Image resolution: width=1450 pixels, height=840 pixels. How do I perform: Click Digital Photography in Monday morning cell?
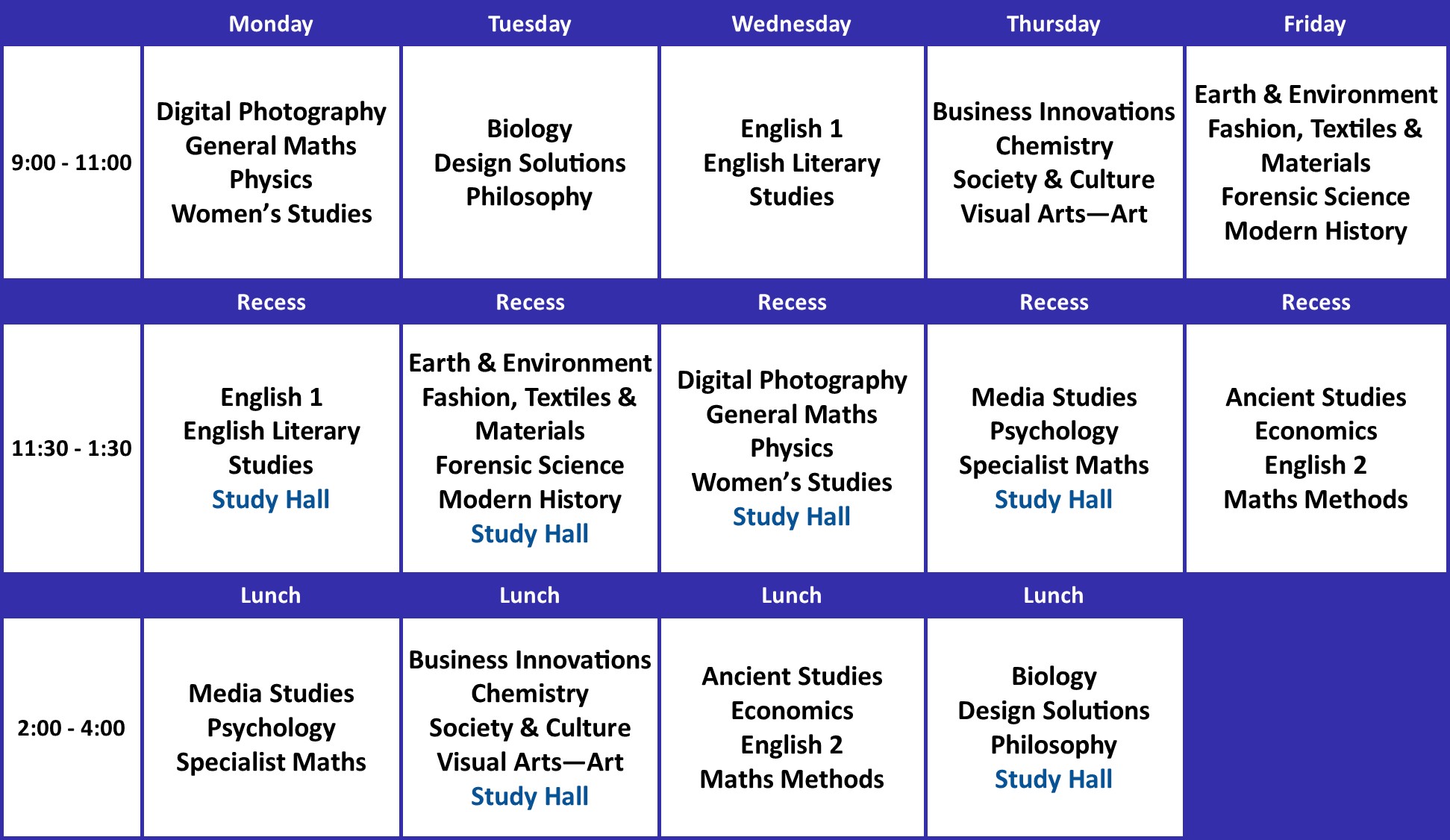point(271,112)
